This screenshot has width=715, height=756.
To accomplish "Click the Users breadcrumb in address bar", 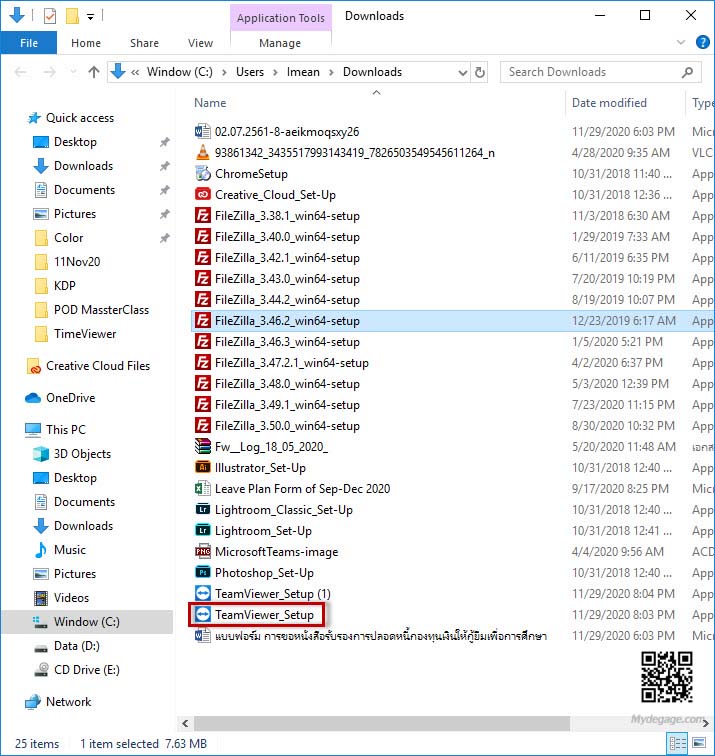I will 250,72.
